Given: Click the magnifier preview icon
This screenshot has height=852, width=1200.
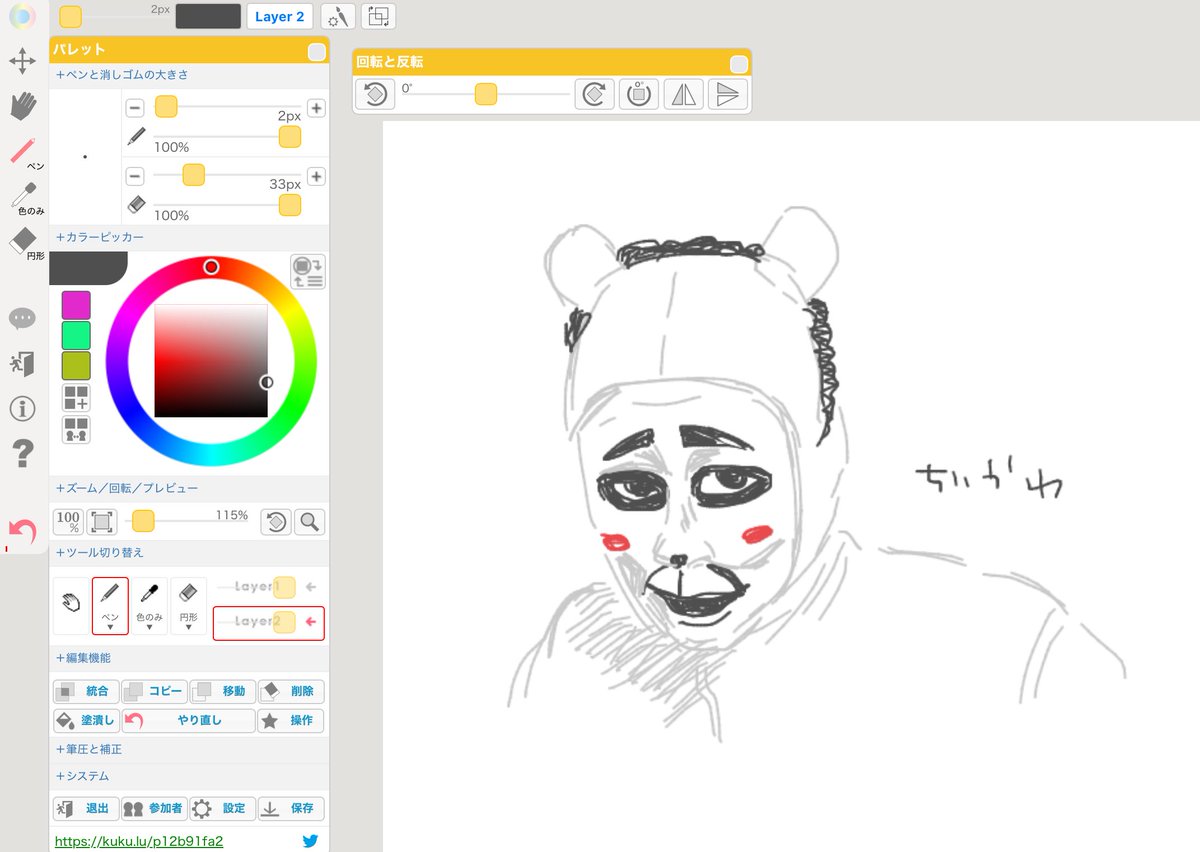Looking at the screenshot, I should (x=310, y=521).
